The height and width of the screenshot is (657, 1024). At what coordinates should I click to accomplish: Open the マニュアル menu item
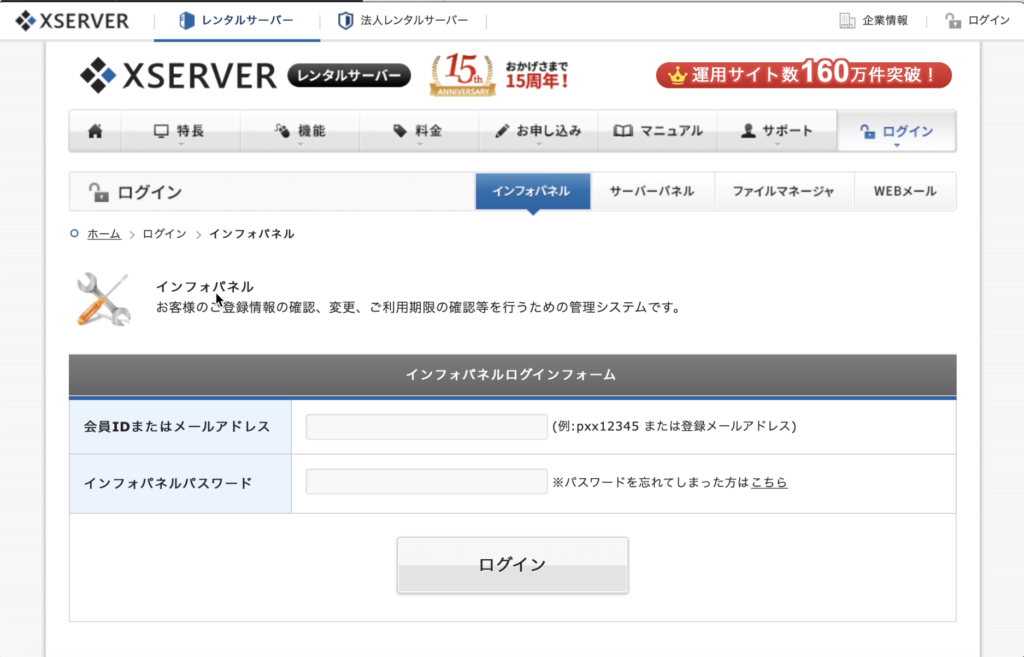(657, 131)
